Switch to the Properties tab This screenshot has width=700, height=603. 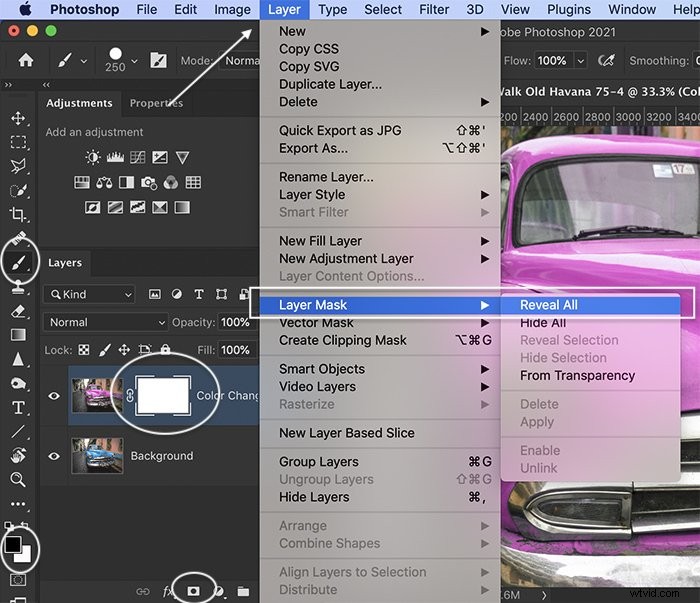click(156, 103)
